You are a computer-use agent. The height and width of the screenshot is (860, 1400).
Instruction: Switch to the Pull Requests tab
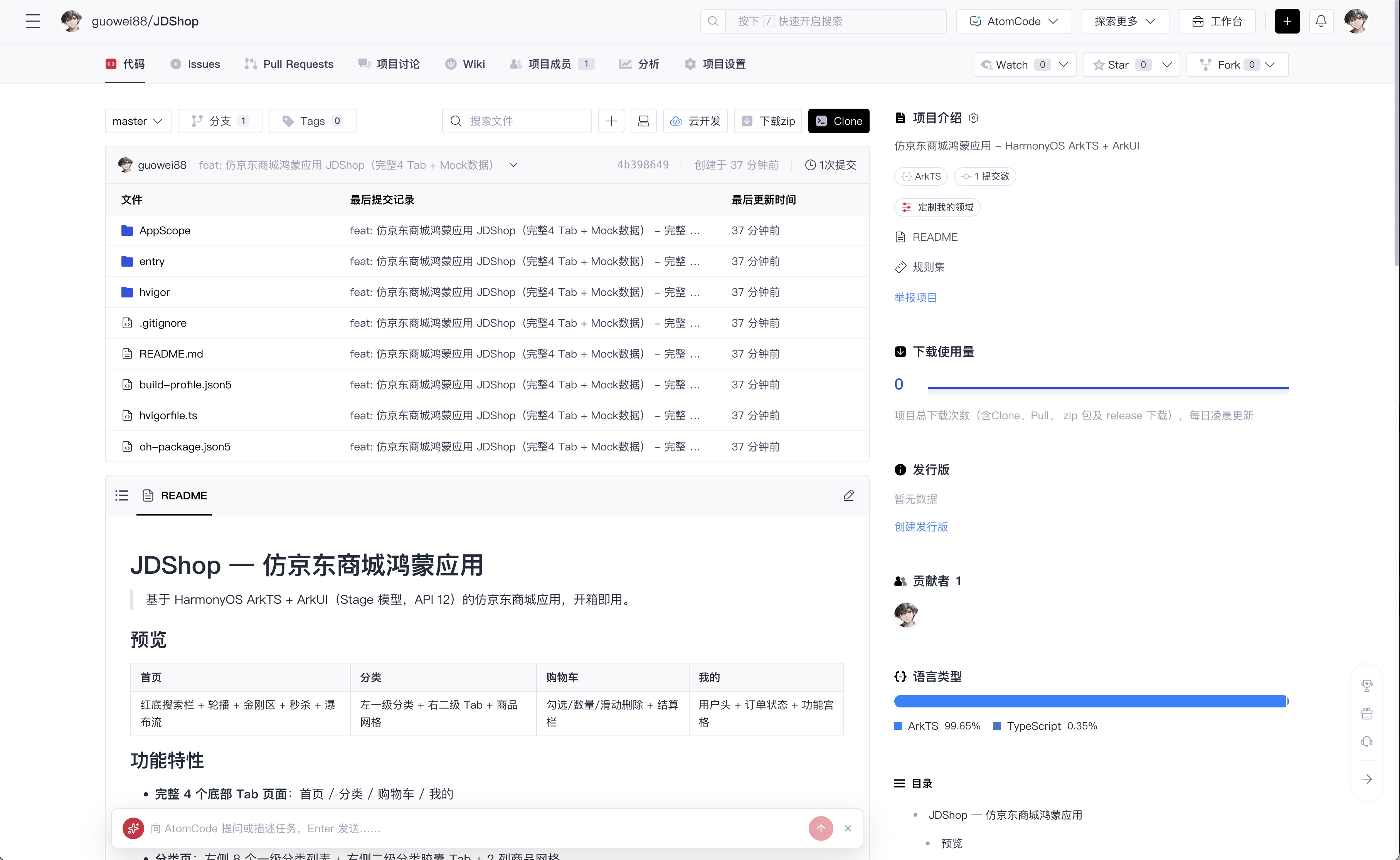289,64
